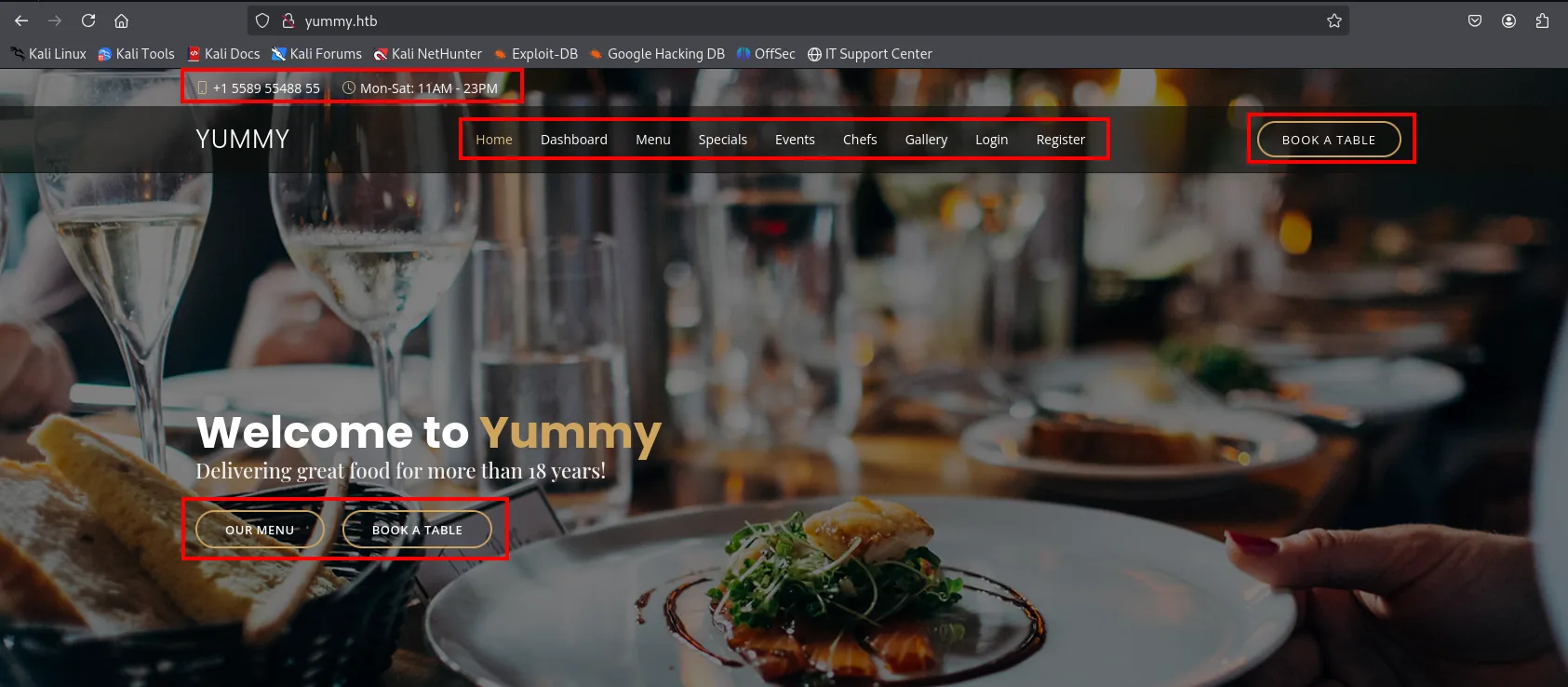The width and height of the screenshot is (1568, 687).
Task: Select the Home nav item
Action: point(494,140)
